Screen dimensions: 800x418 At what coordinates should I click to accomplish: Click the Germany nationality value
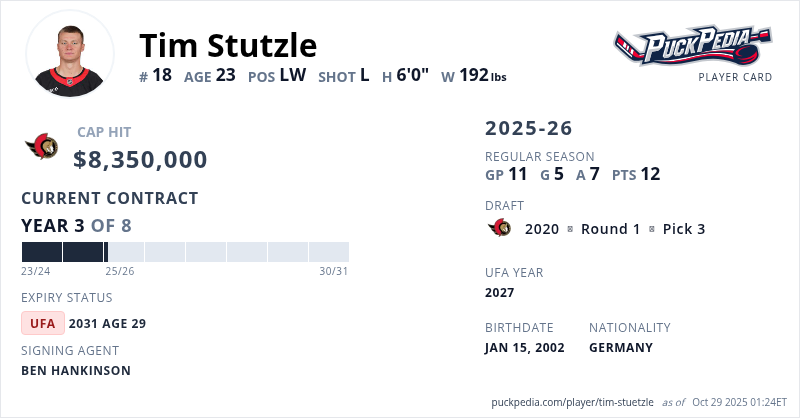pyautogui.click(x=621, y=348)
